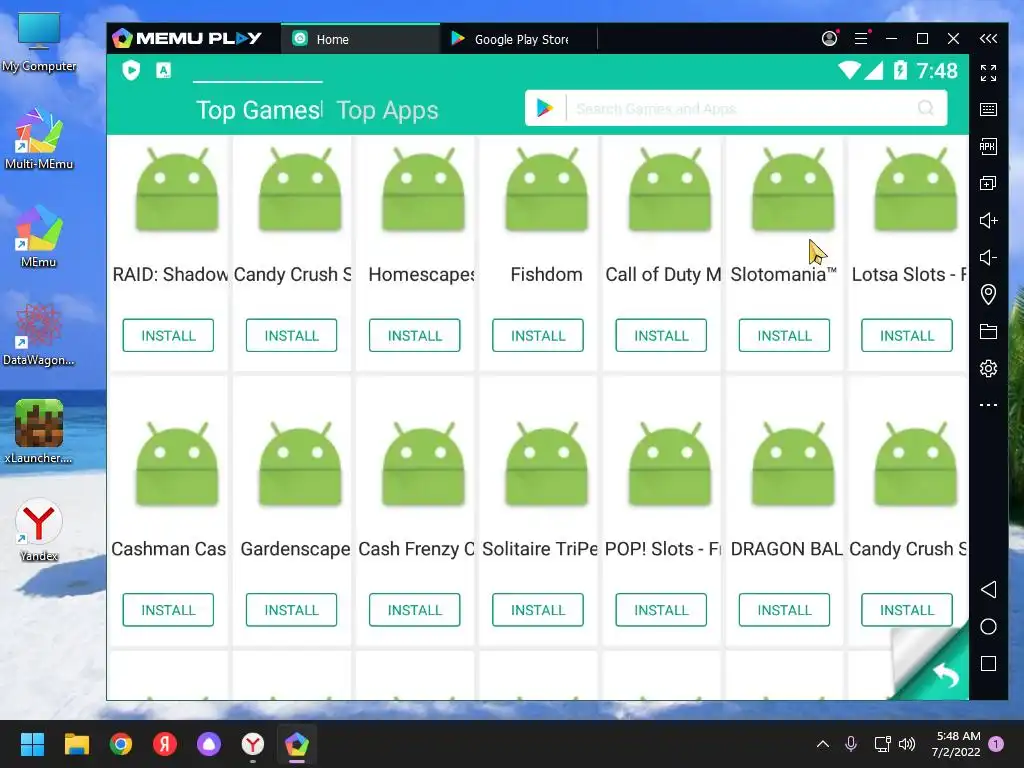Increase volume with the speaker-plus icon
Image resolution: width=1024 pixels, height=768 pixels.
click(x=988, y=220)
